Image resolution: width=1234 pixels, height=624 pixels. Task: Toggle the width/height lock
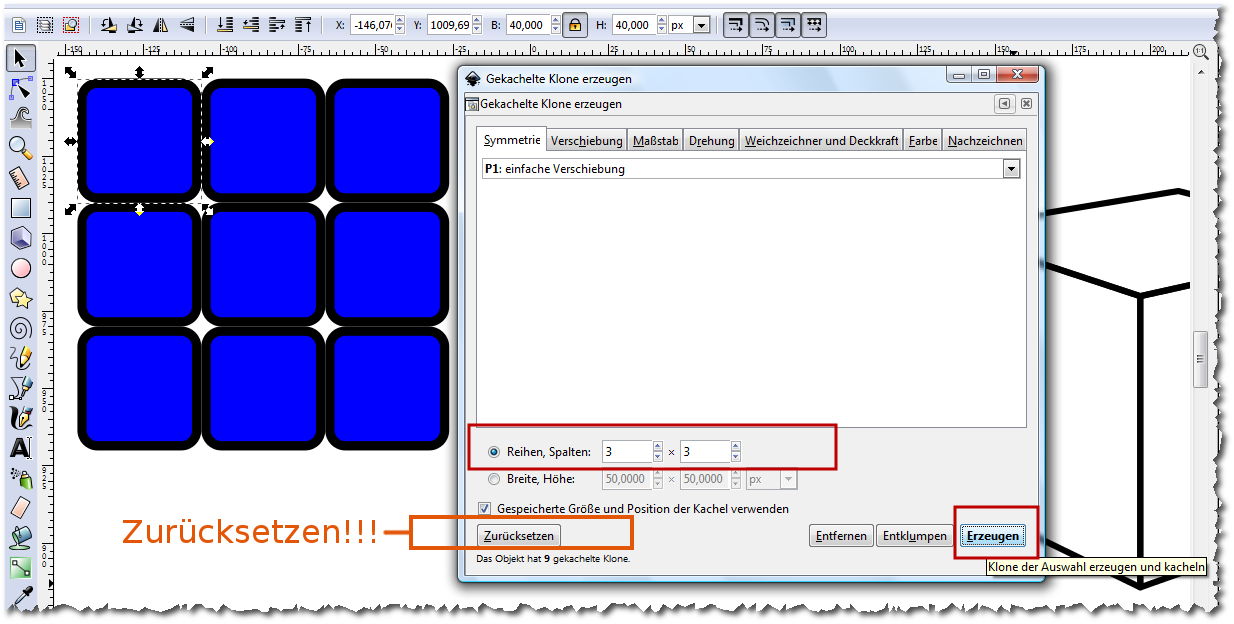pyautogui.click(x=574, y=24)
